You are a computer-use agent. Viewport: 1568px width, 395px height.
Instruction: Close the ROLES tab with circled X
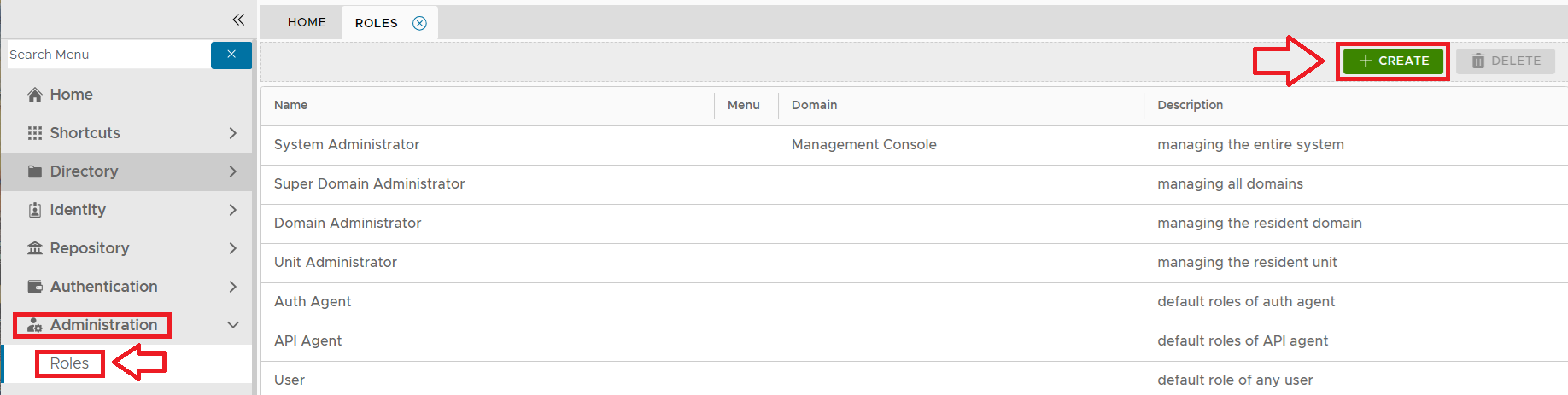pyautogui.click(x=419, y=23)
